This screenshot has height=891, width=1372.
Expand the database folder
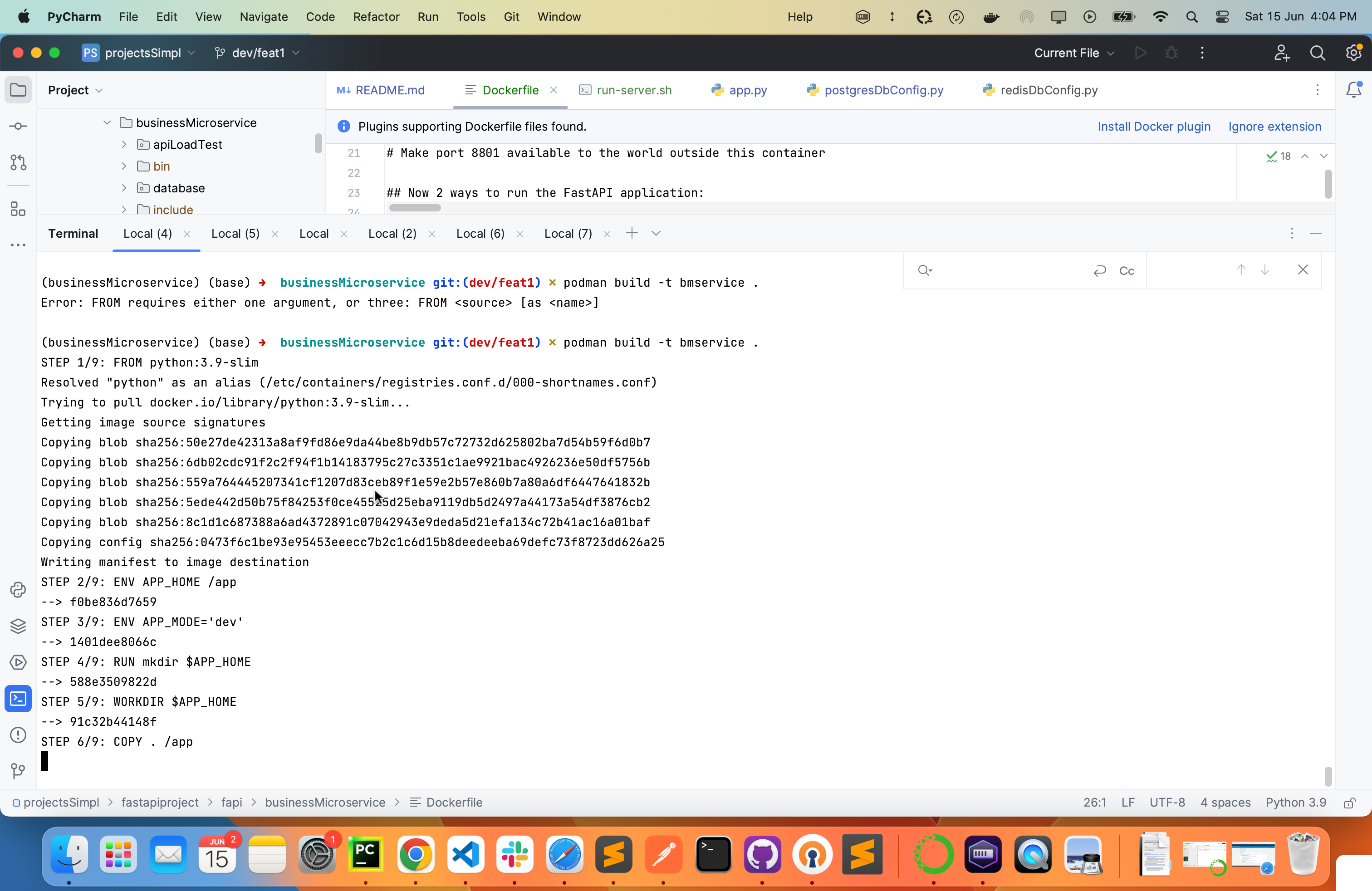[124, 188]
